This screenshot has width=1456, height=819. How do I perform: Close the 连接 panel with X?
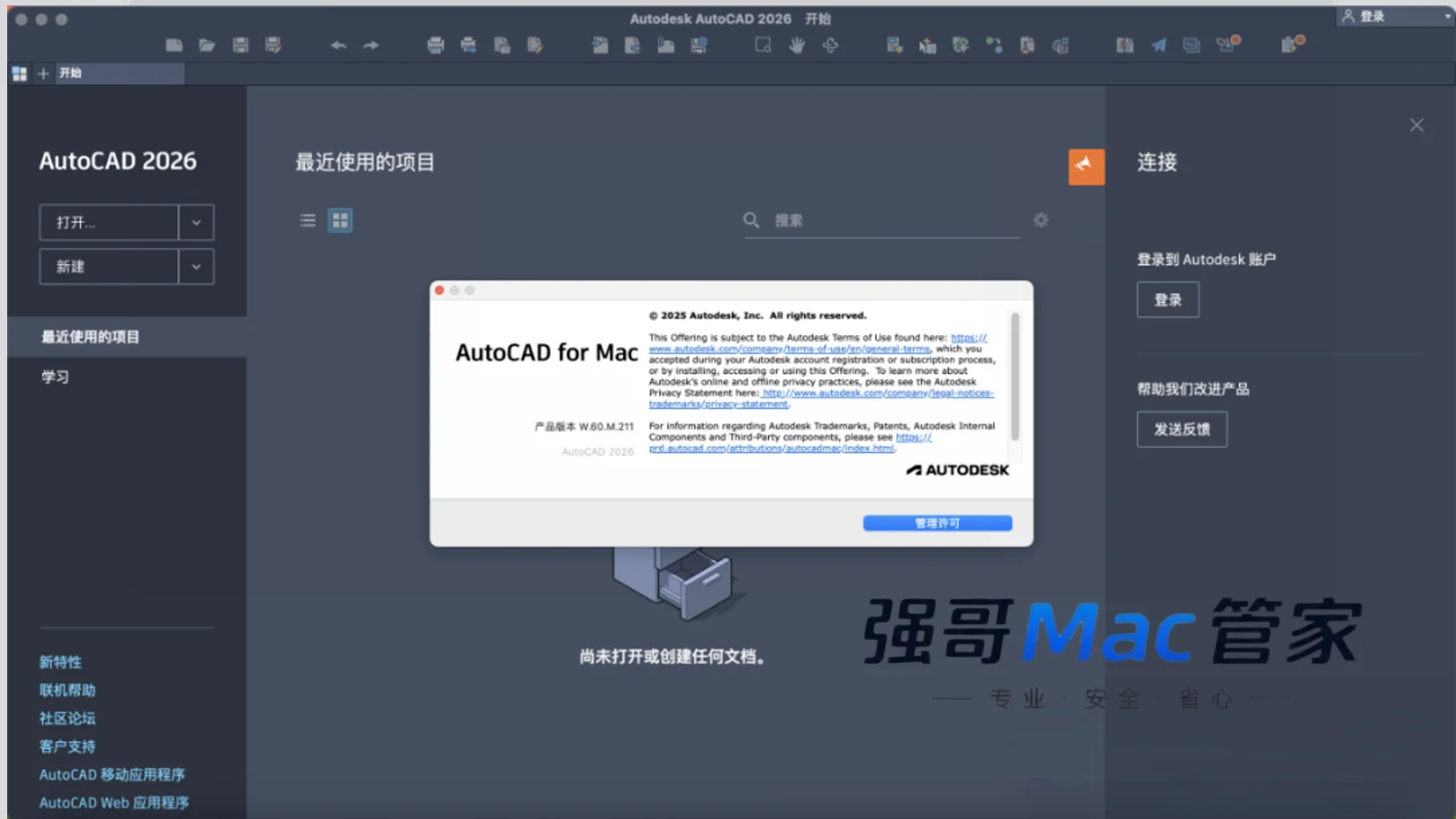(1416, 125)
